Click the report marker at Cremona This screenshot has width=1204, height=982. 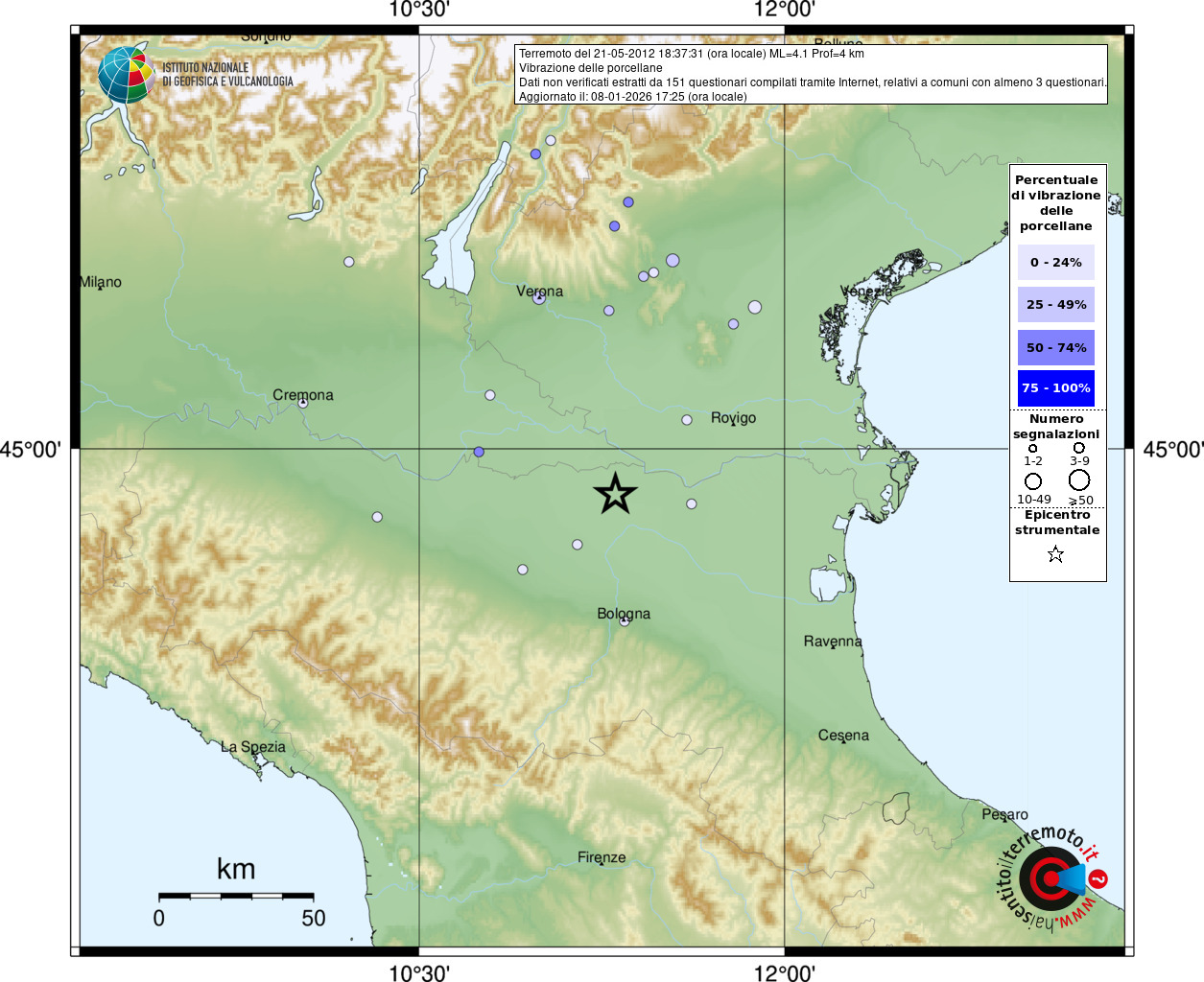303,403
